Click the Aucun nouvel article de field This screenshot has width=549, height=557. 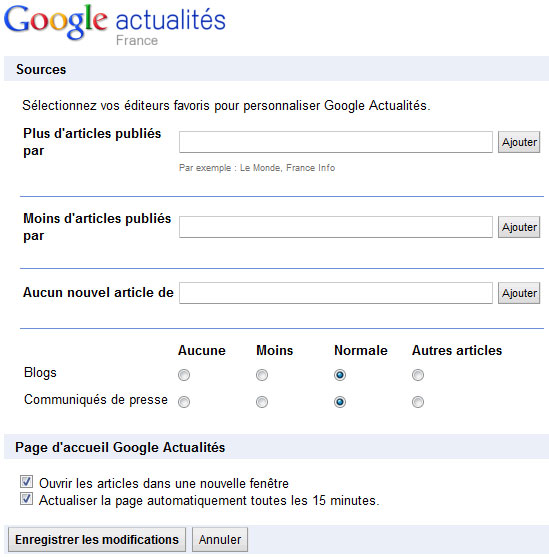(336, 293)
